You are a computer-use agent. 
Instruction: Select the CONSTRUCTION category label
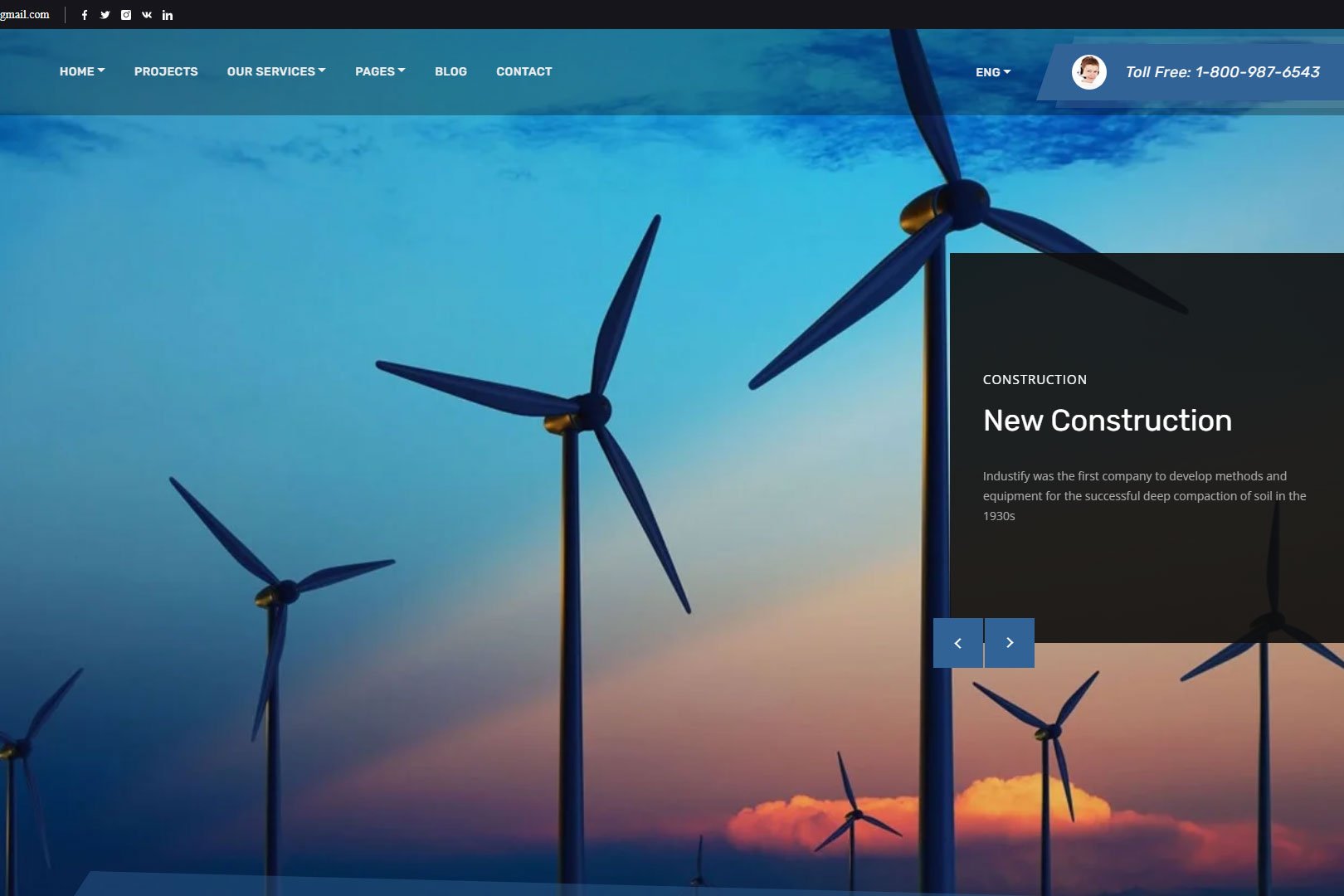[1035, 379]
